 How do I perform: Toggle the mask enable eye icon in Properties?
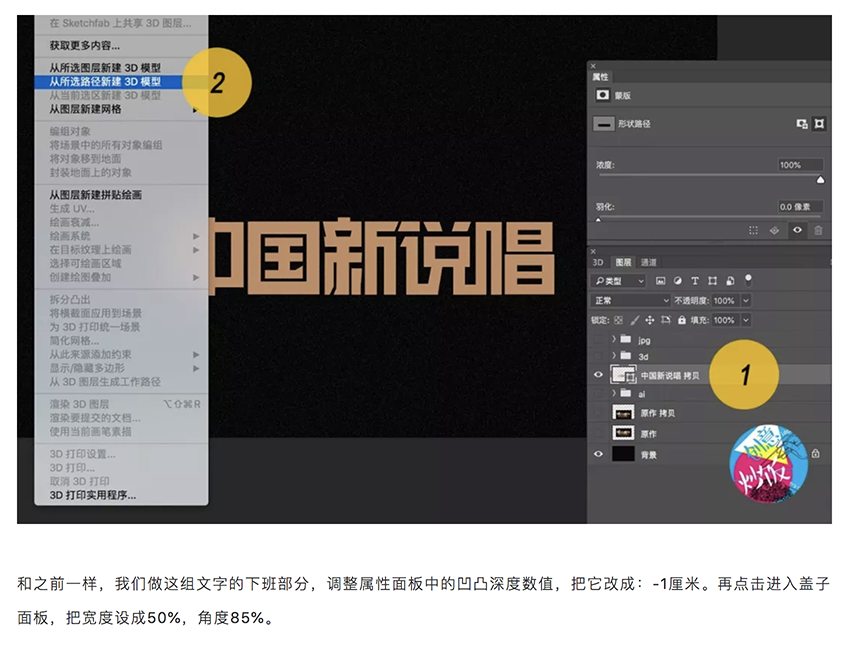coord(797,230)
